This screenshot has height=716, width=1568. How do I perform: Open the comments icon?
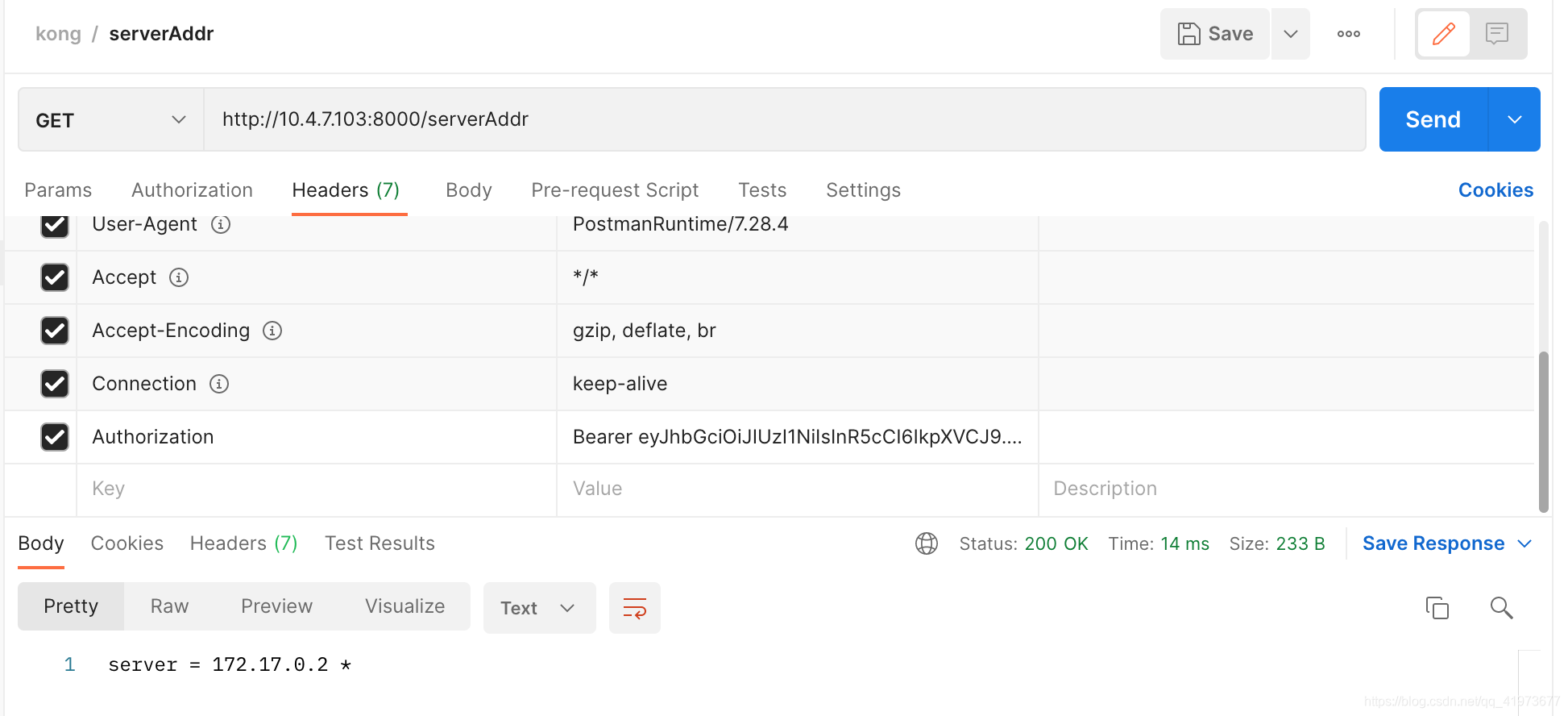[1496, 34]
